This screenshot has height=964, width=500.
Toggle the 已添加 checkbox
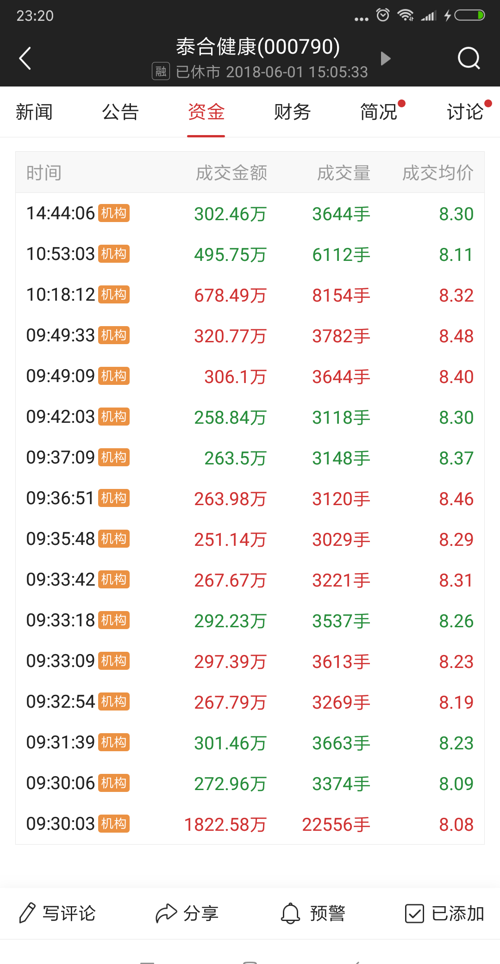(x=415, y=914)
